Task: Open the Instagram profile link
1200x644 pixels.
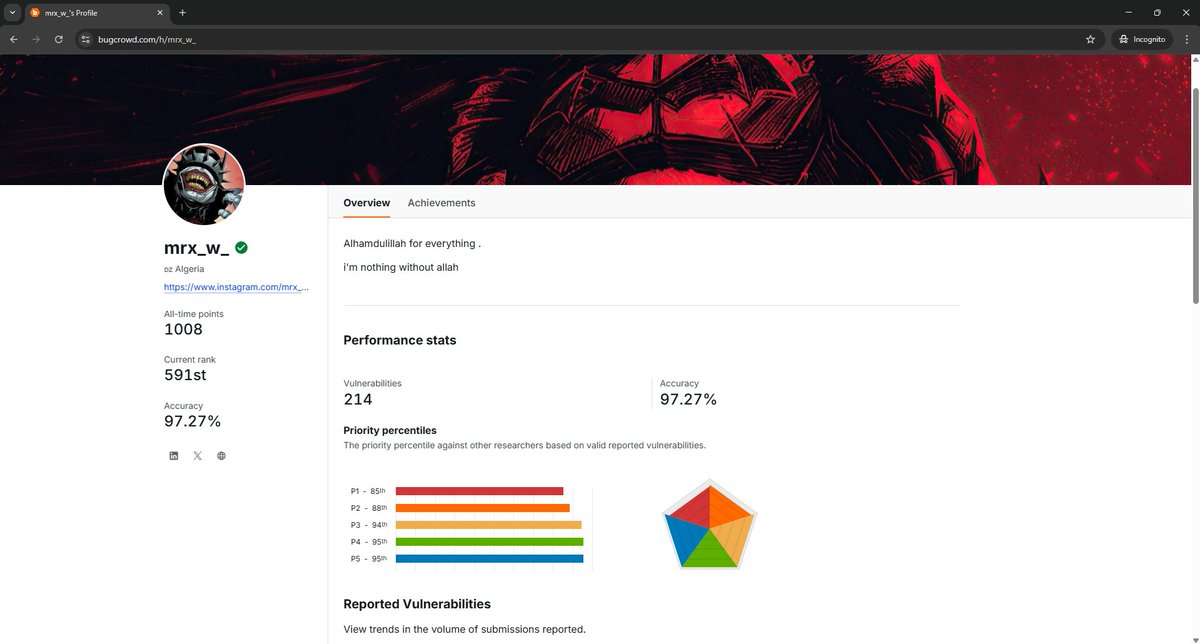Action: (x=237, y=287)
